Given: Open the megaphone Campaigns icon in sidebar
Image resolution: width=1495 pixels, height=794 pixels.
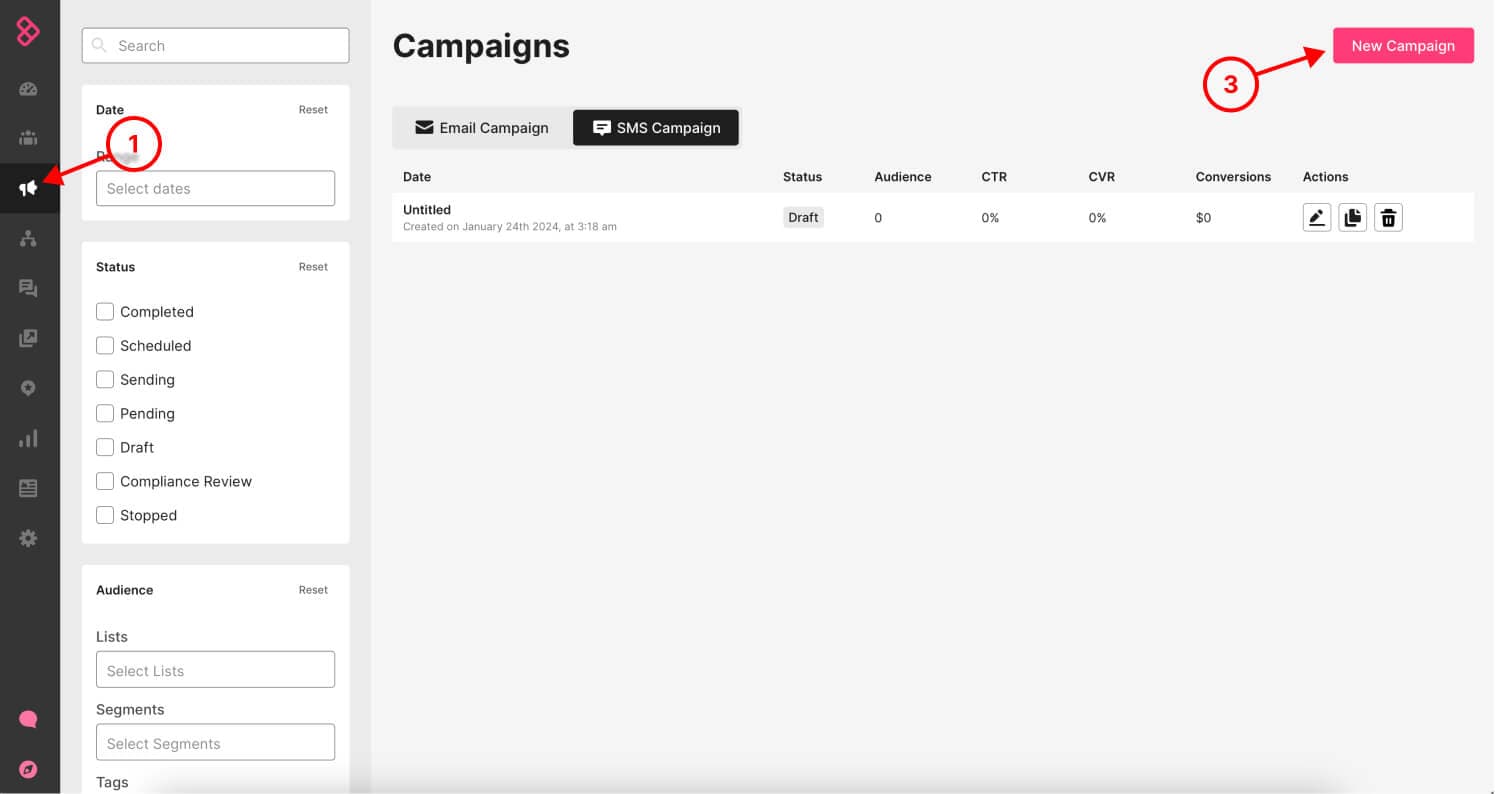Looking at the screenshot, I should [28, 188].
